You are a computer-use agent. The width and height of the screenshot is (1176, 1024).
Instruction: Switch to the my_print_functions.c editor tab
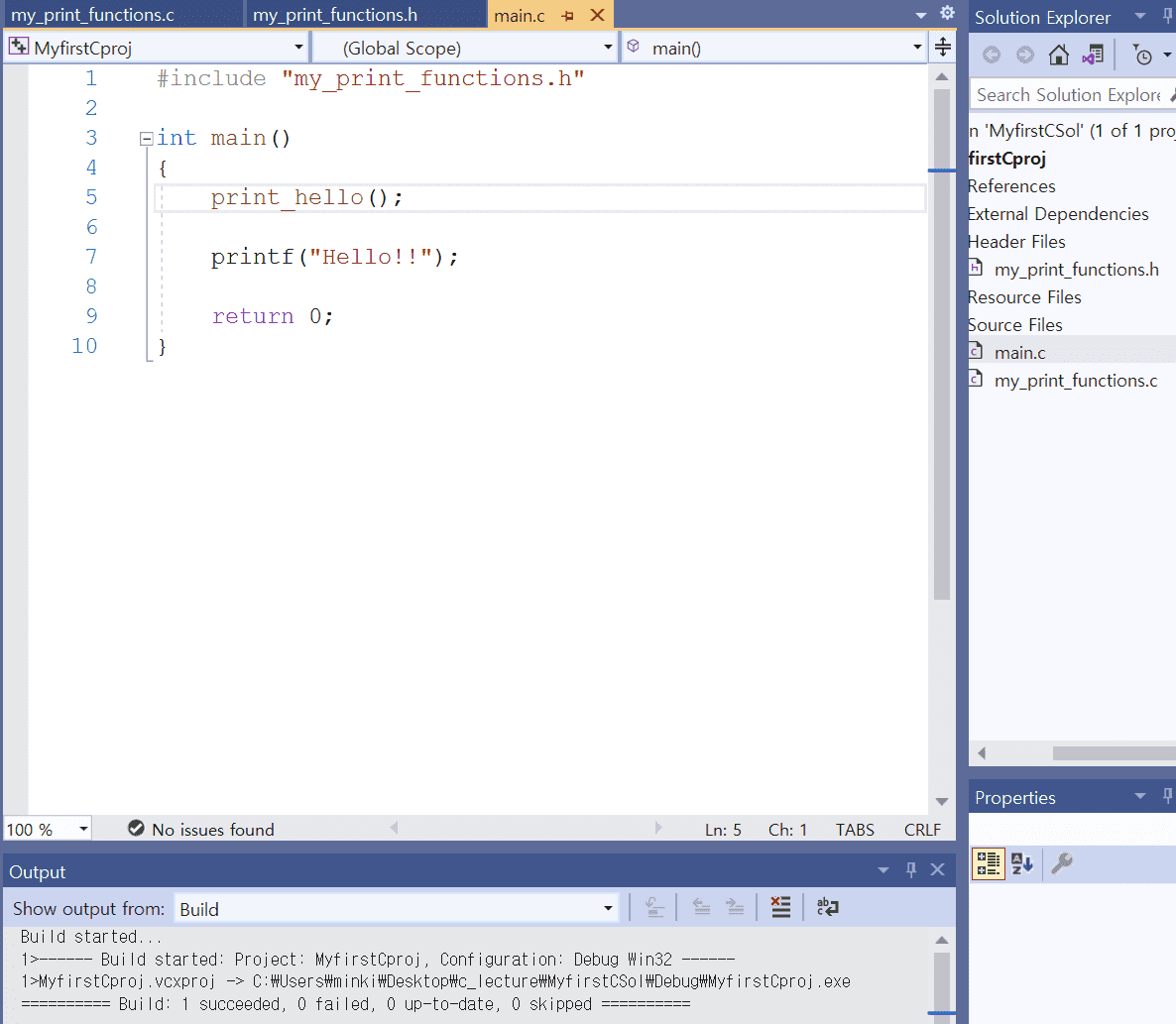pyautogui.click(x=122, y=15)
